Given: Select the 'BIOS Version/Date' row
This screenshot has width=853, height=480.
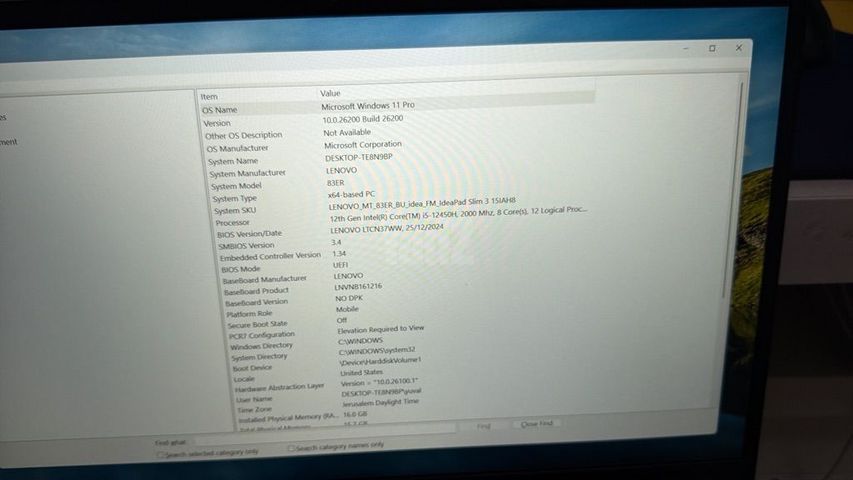Looking at the screenshot, I should (249, 234).
